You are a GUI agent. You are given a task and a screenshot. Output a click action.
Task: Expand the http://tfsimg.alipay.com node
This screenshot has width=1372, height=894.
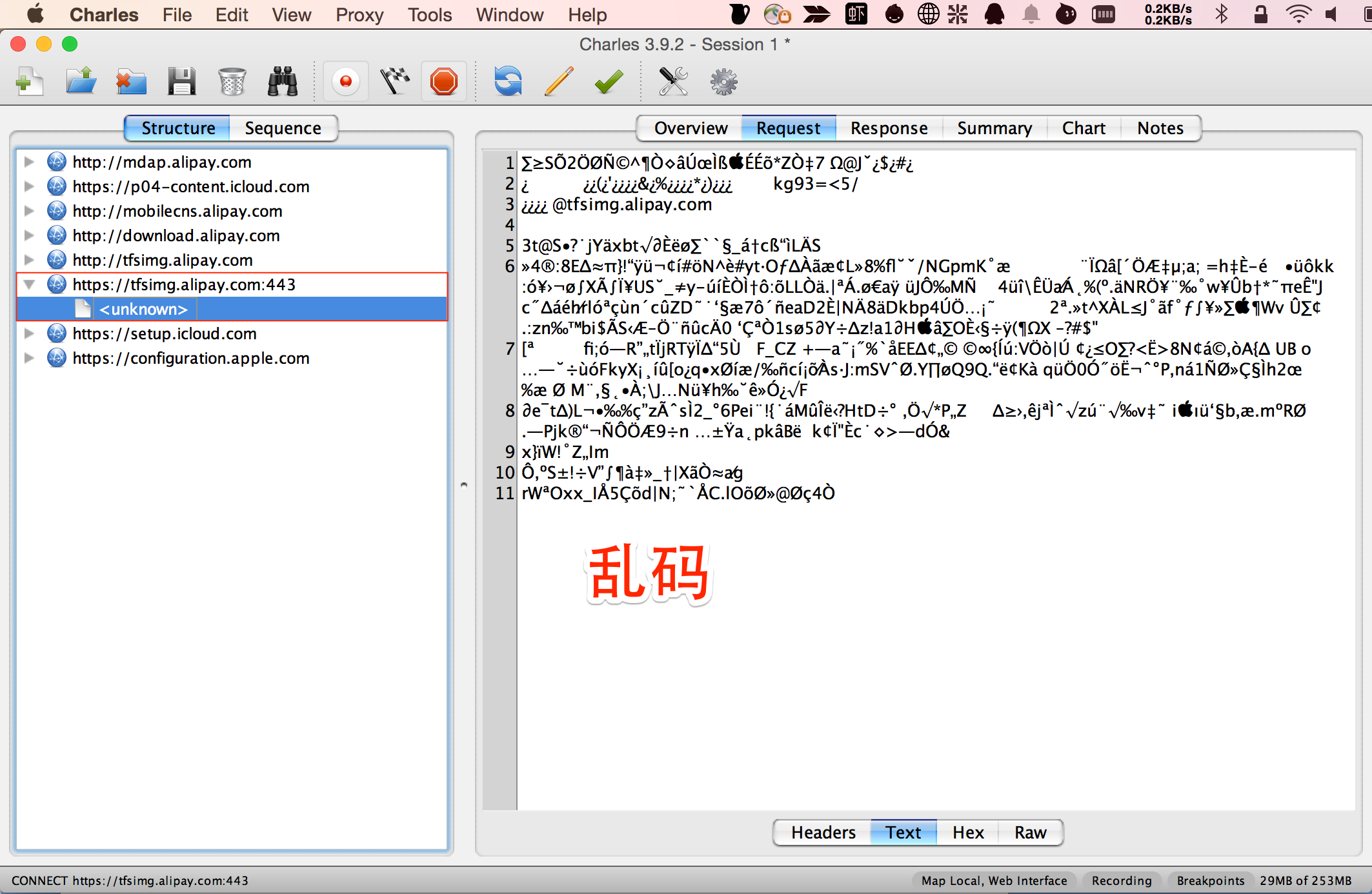coord(28,259)
